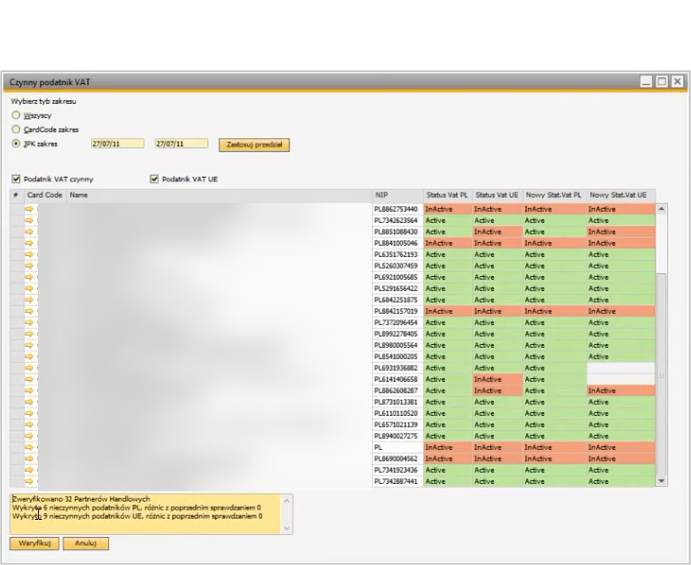Click the golden arrow for PL5260307459 row

coord(29,266)
